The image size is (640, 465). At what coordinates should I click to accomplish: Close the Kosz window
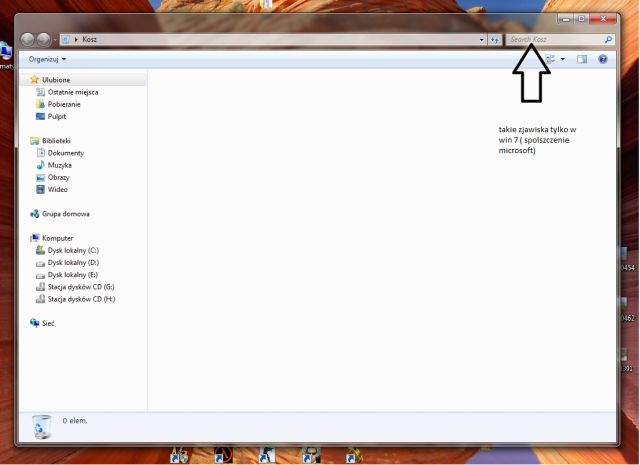click(x=603, y=19)
